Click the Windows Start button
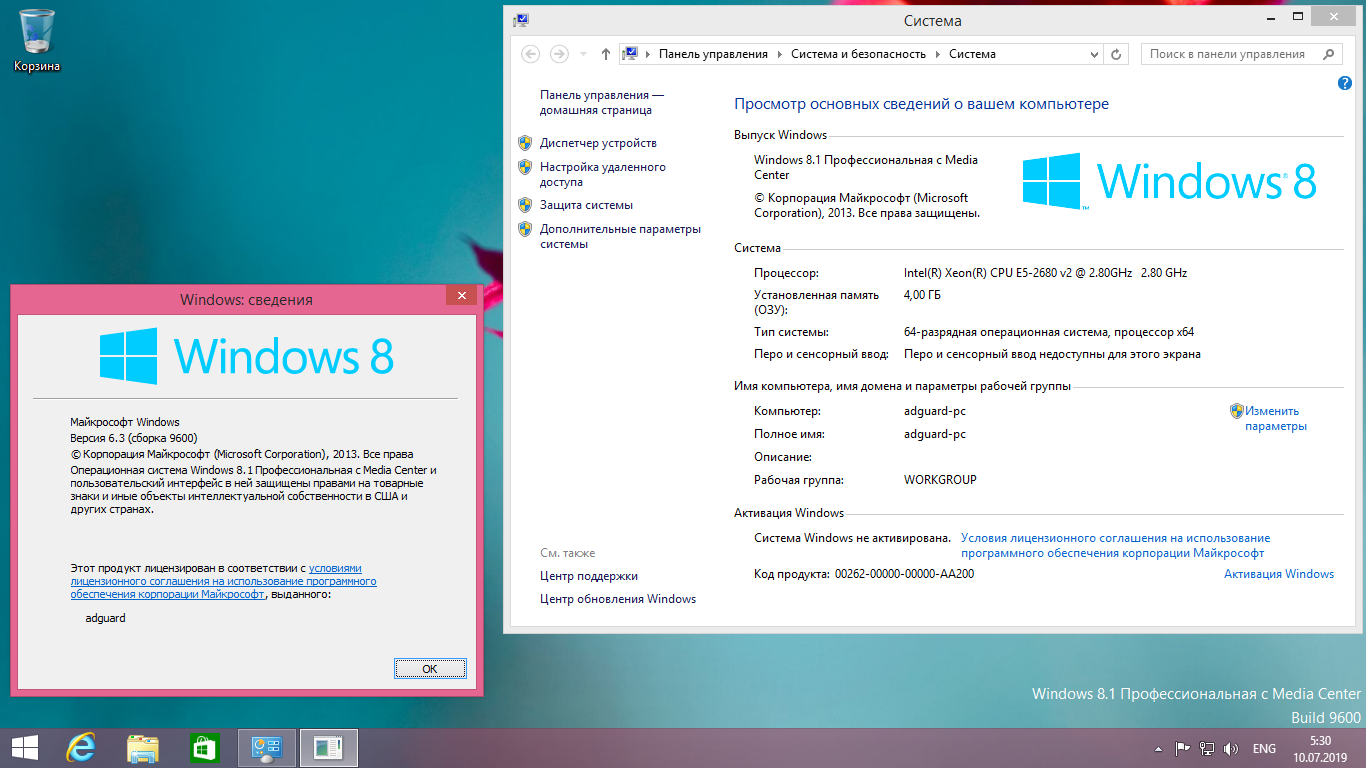Viewport: 1366px width, 768px height. (24, 748)
